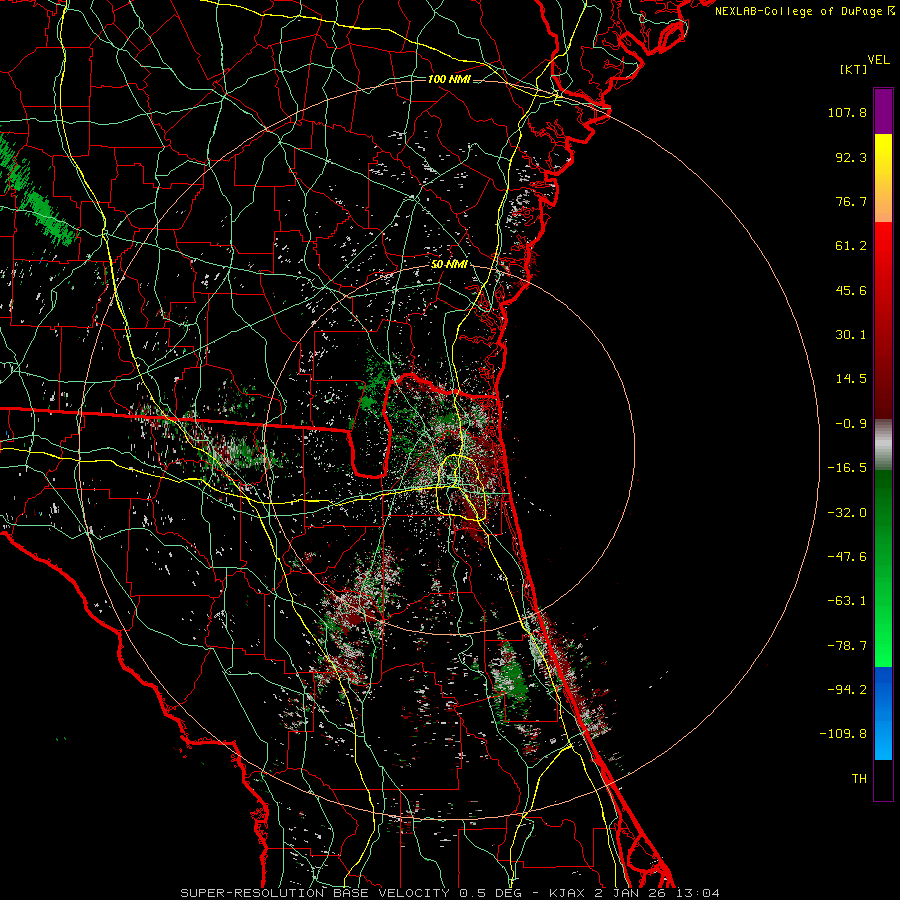Click the KJAX radar site identifier
Viewport: 900px width, 900px height.
568,893
